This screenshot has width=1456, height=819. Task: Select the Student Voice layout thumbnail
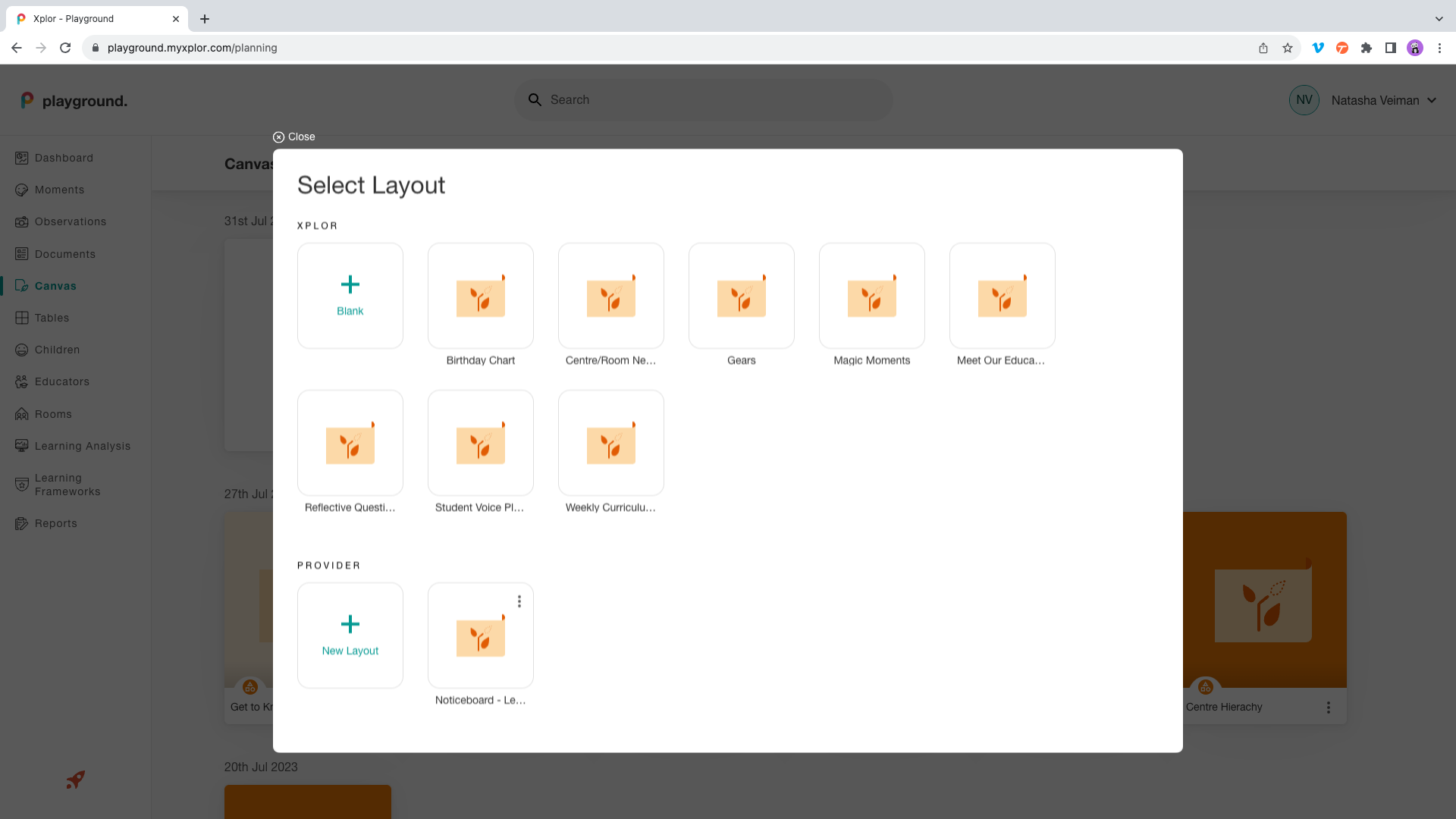tap(480, 443)
